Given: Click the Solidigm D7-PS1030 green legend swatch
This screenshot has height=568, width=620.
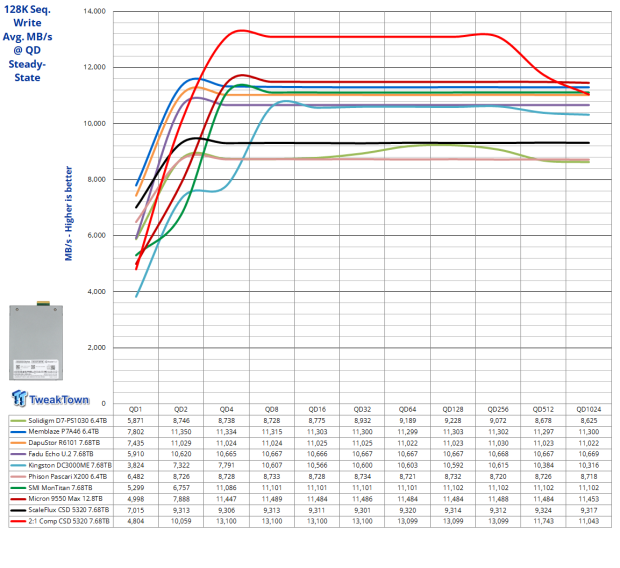Looking at the screenshot, I should [19, 421].
